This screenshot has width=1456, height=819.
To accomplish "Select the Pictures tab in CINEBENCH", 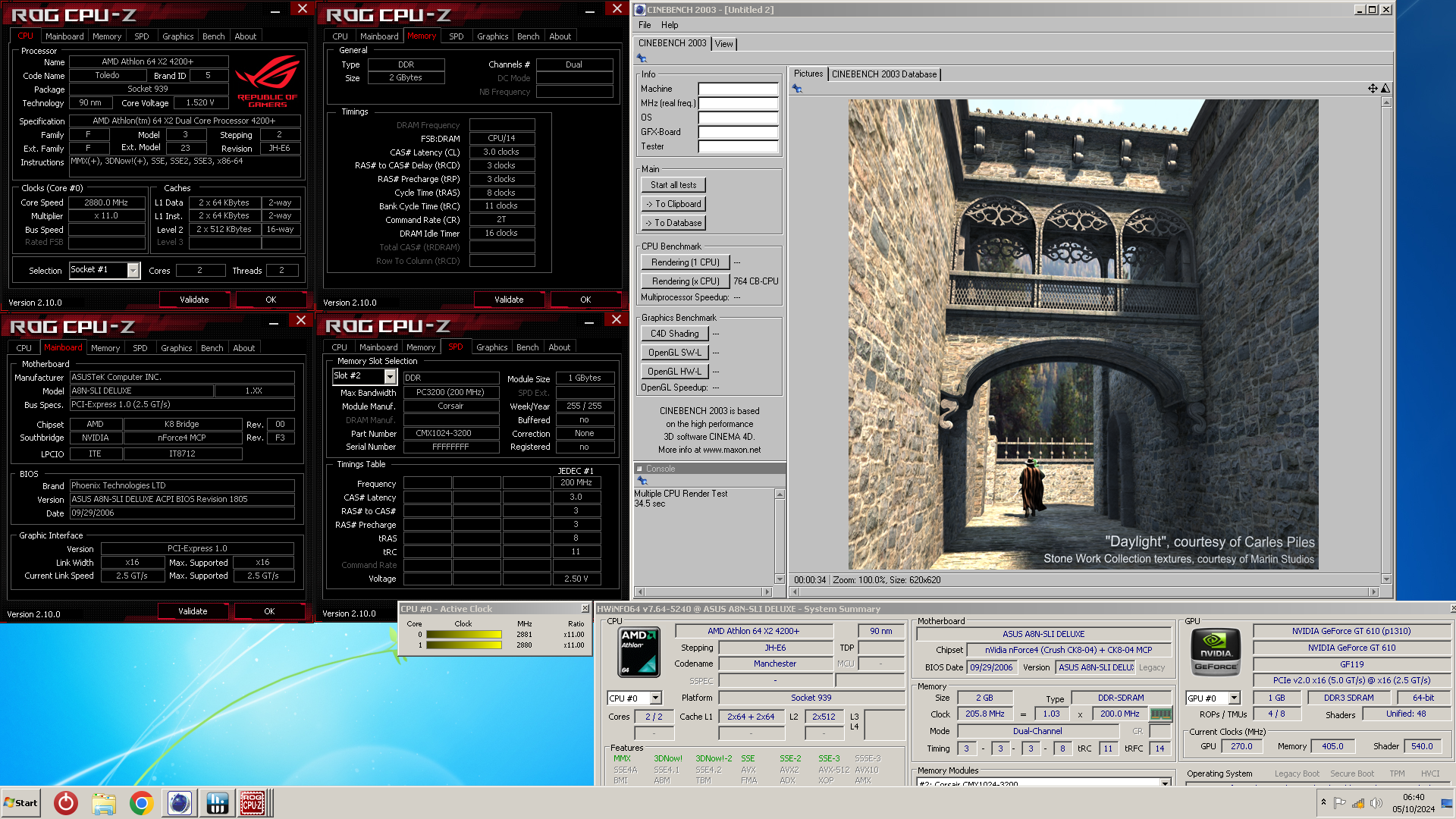I will click(x=808, y=74).
